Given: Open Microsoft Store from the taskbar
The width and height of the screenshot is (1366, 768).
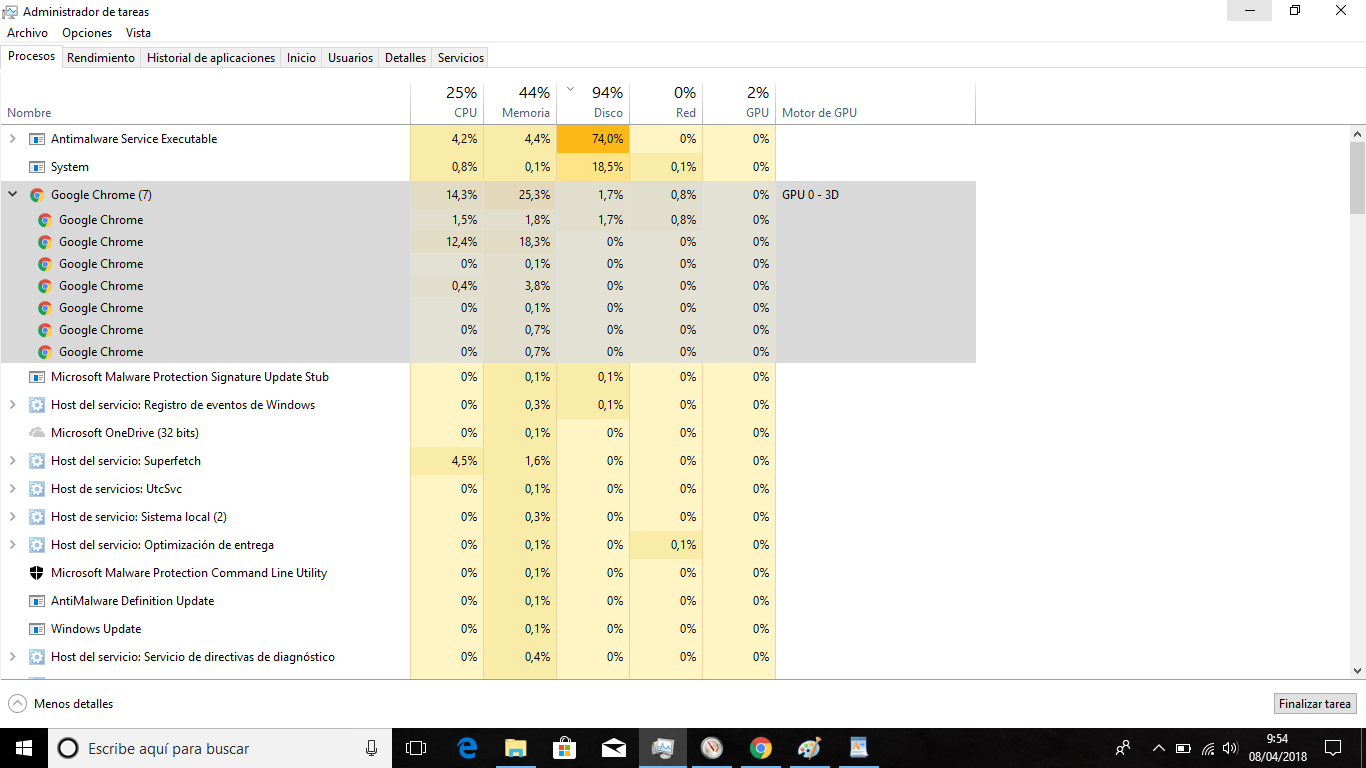Looking at the screenshot, I should click(564, 748).
